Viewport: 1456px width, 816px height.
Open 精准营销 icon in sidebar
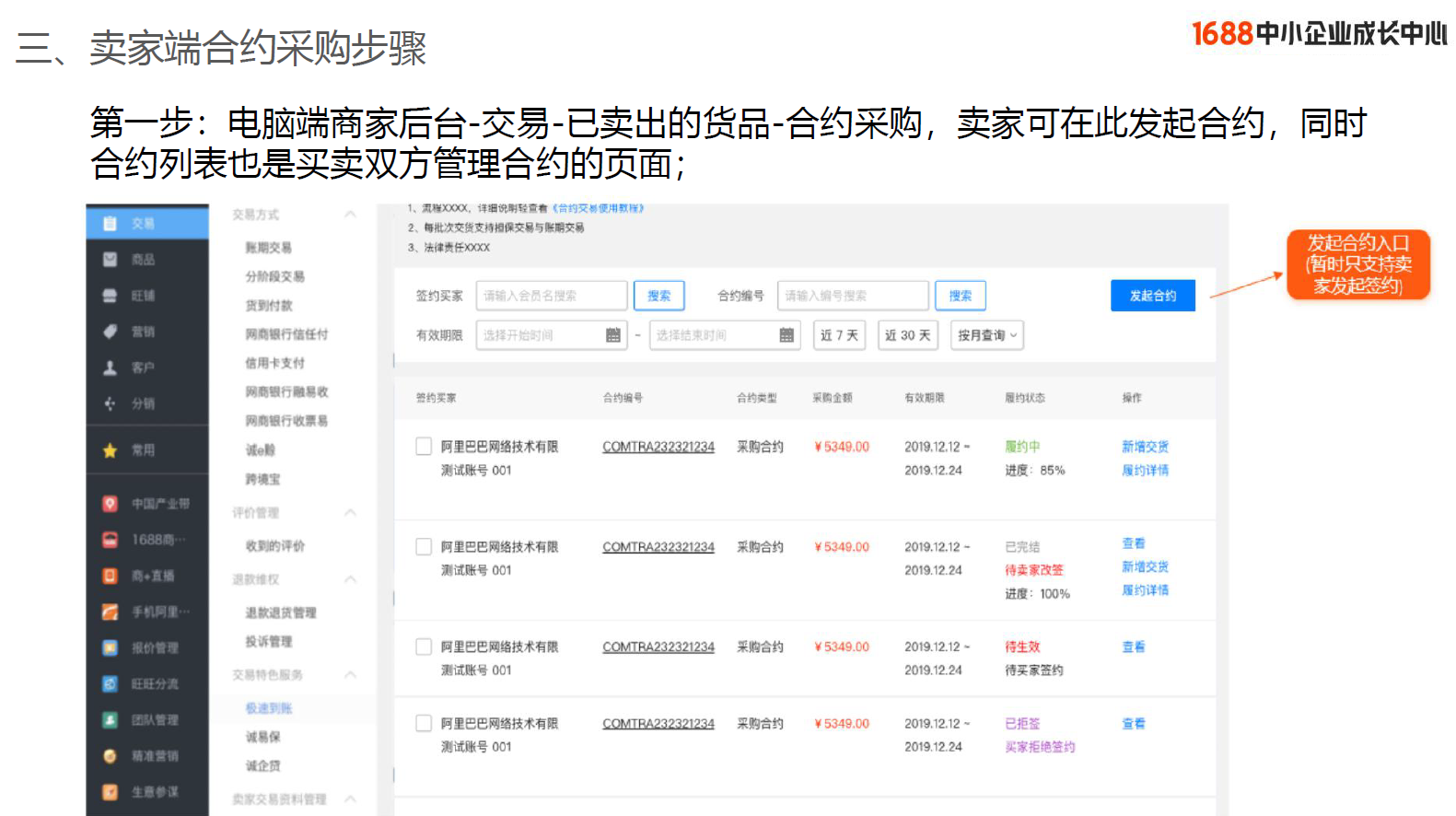(111, 756)
